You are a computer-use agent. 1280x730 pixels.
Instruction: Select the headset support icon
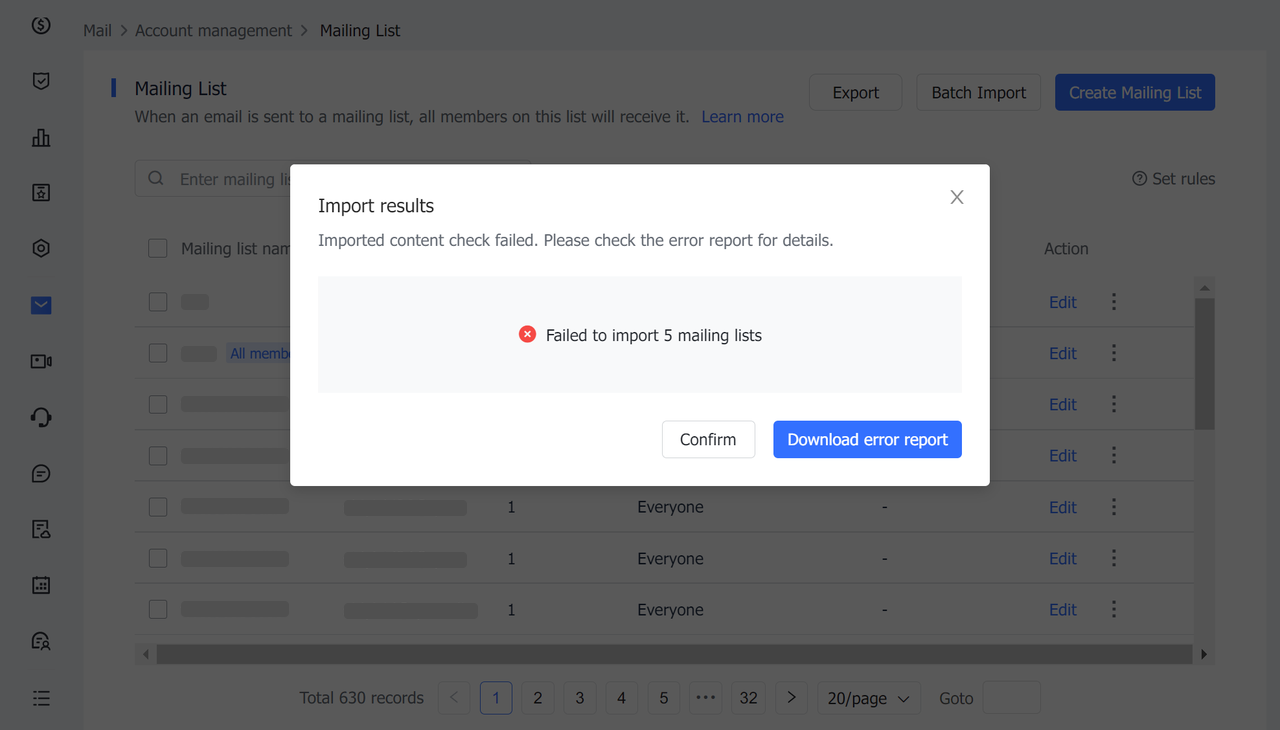[x=40, y=417]
